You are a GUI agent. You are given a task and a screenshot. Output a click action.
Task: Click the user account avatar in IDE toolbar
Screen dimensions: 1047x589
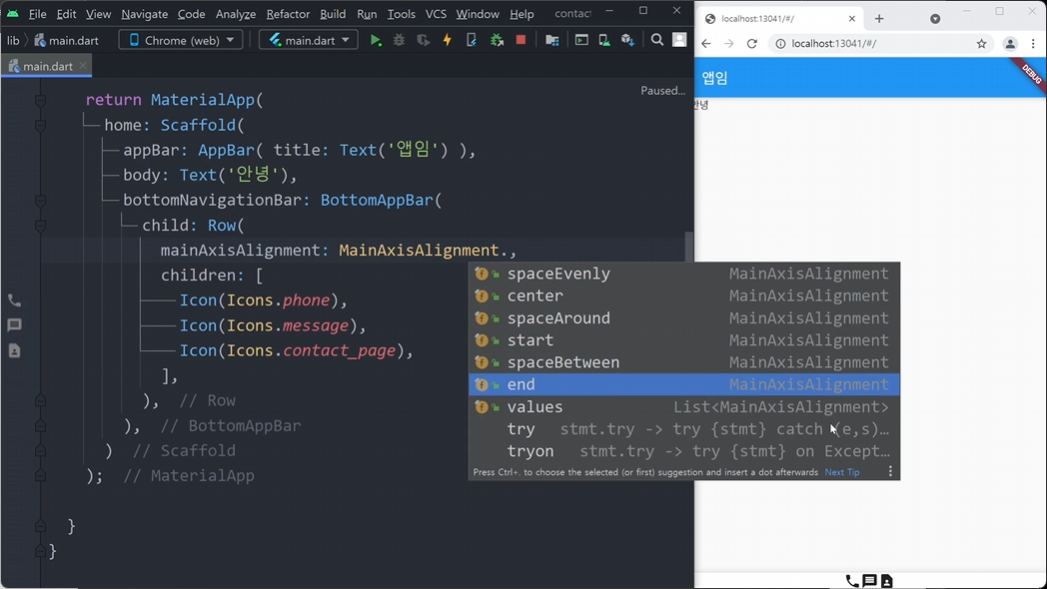click(679, 40)
